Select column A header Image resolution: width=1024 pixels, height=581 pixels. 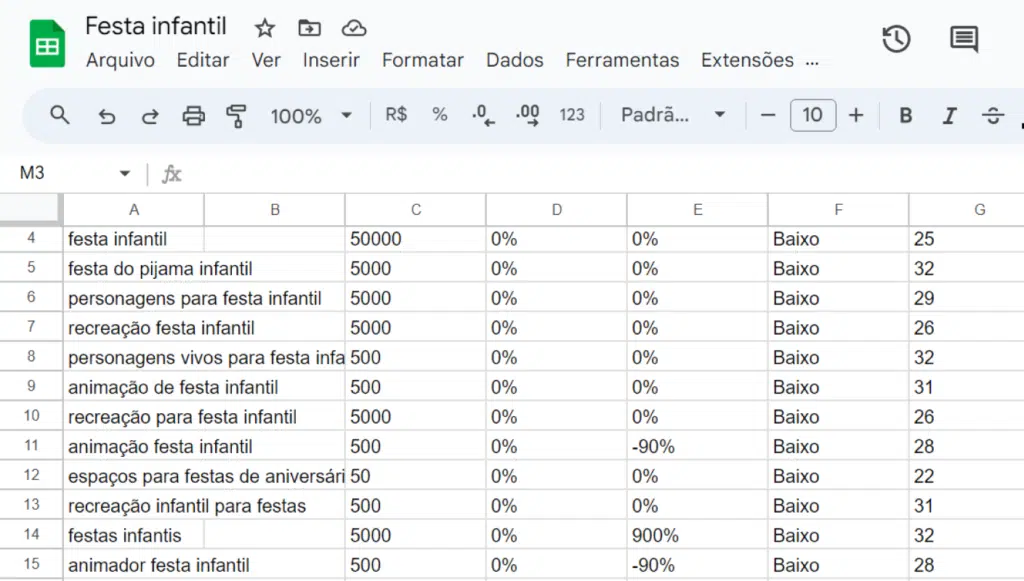click(134, 210)
